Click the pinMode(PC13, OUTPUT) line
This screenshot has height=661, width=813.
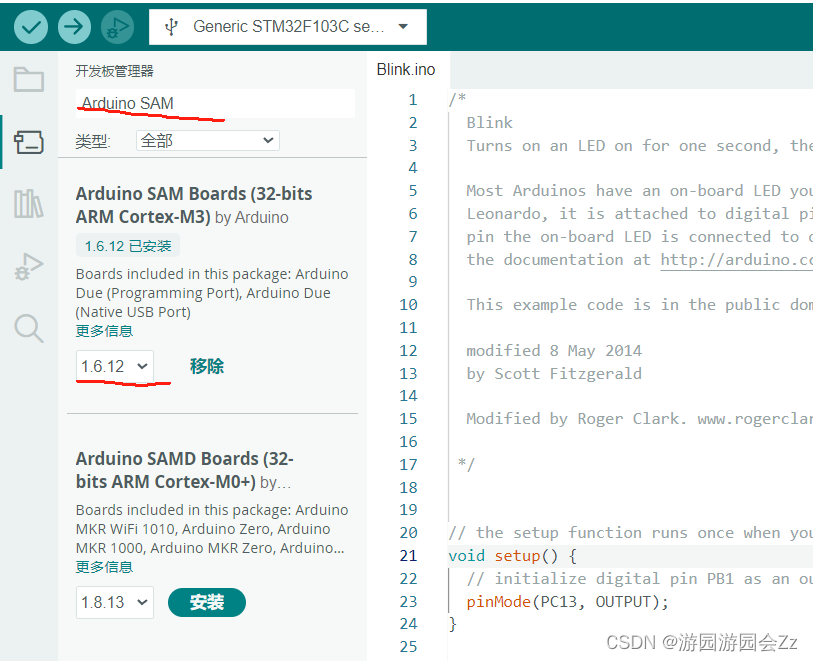coord(568,601)
